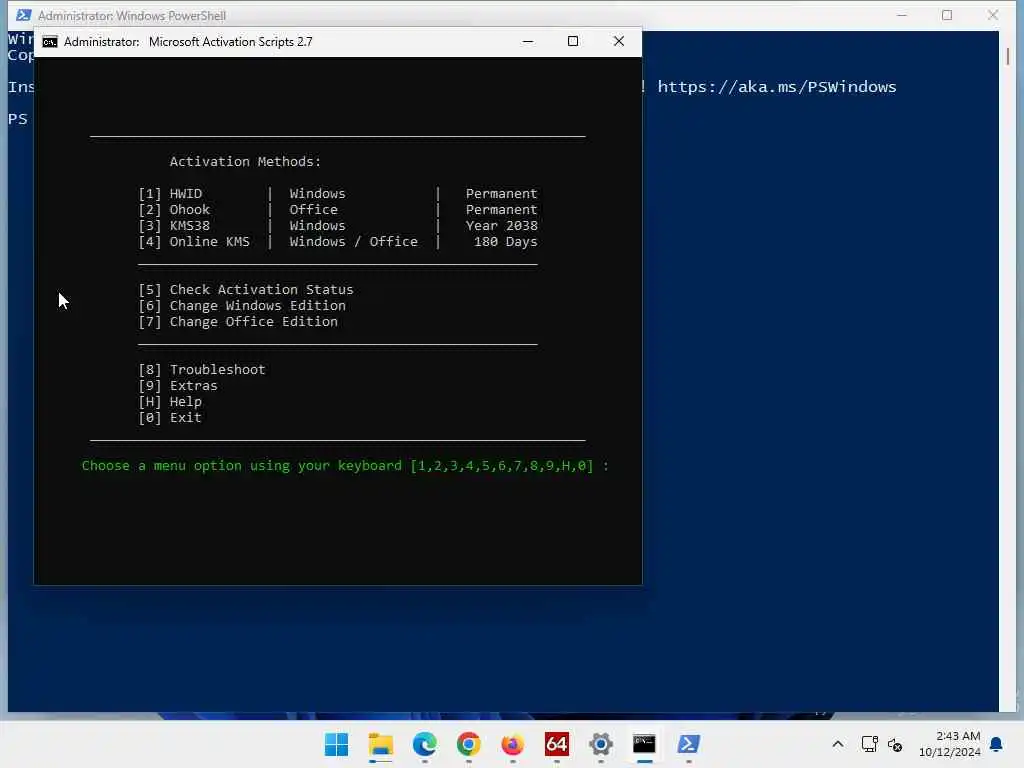Show hidden icons in system tray
The image size is (1024, 768).
pos(838,744)
